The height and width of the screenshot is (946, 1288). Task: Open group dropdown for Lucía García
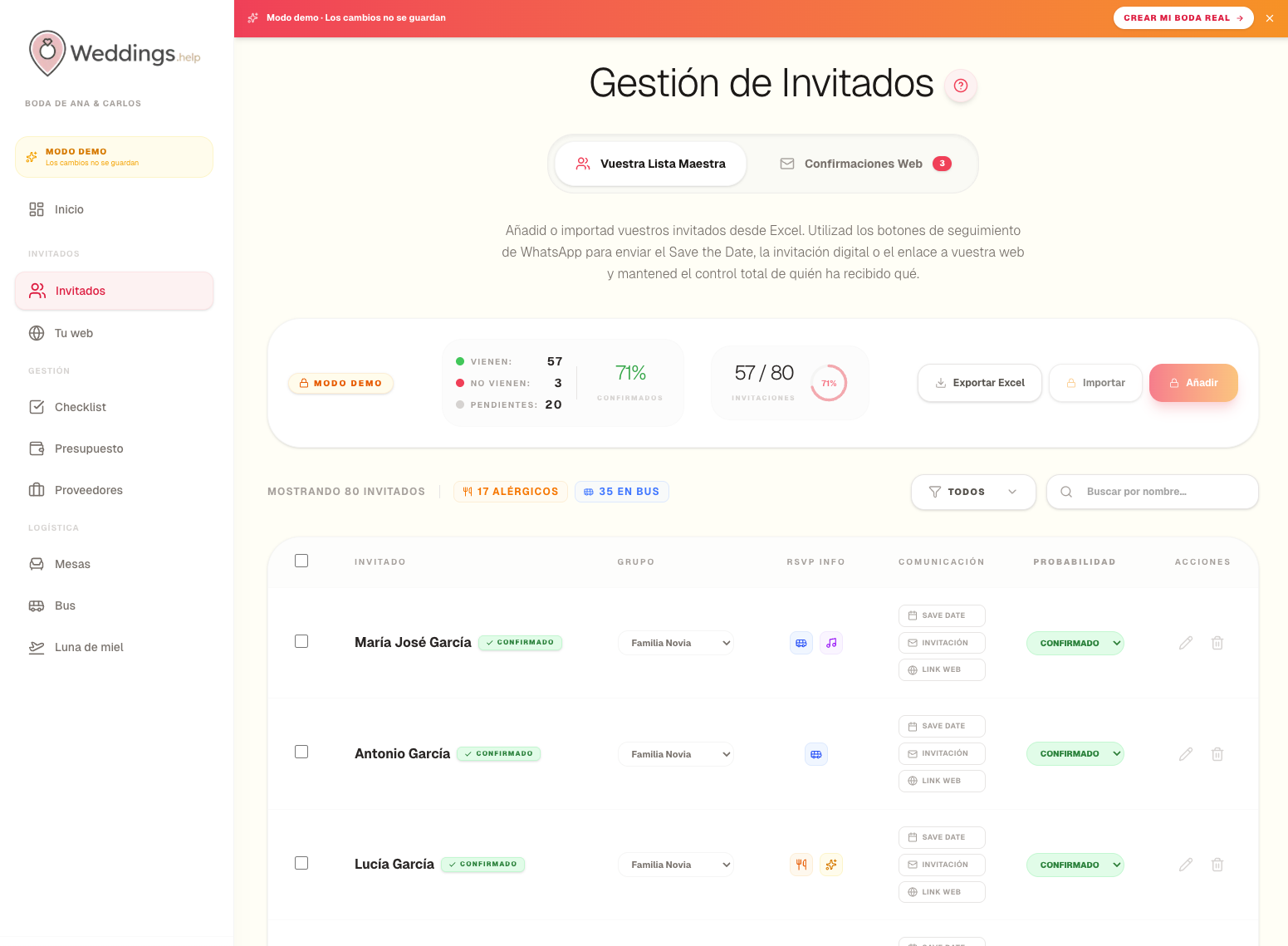[676, 865]
